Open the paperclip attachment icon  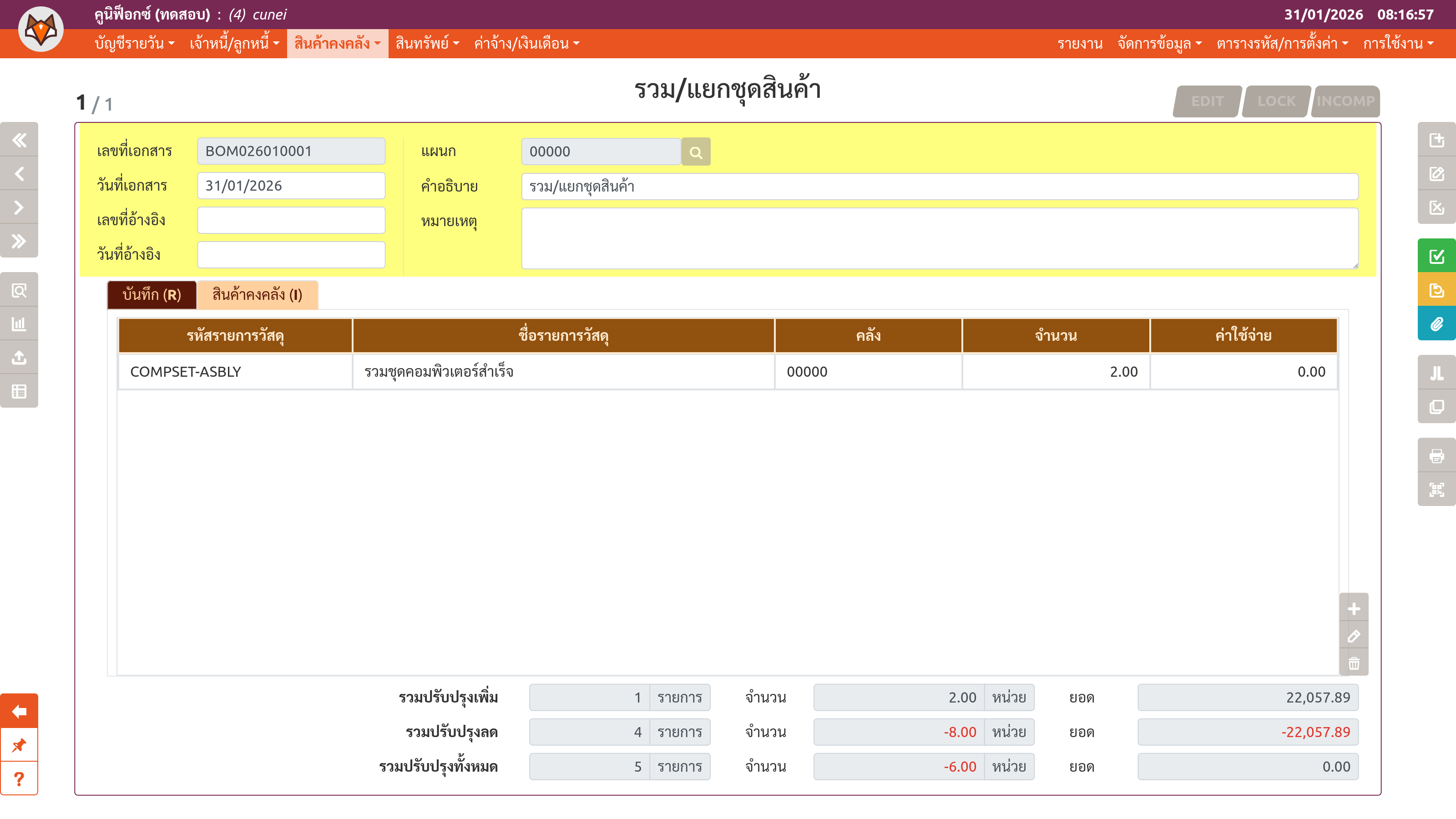tap(1436, 324)
